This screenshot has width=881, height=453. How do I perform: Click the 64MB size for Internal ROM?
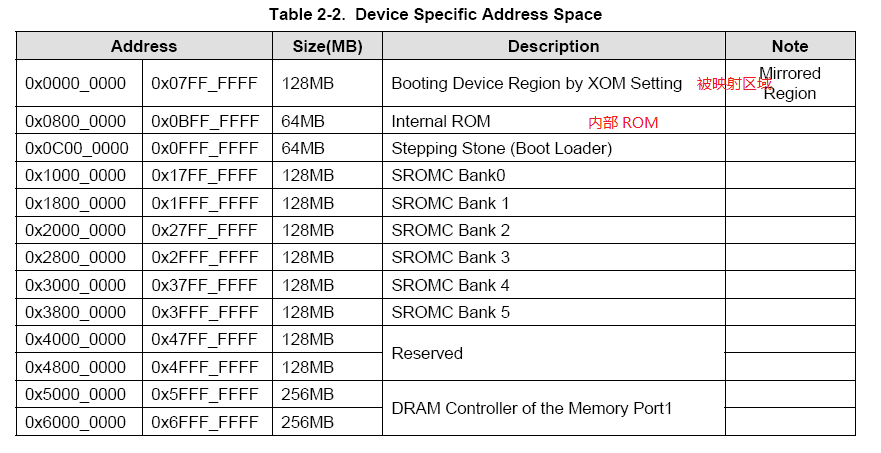[x=303, y=121]
